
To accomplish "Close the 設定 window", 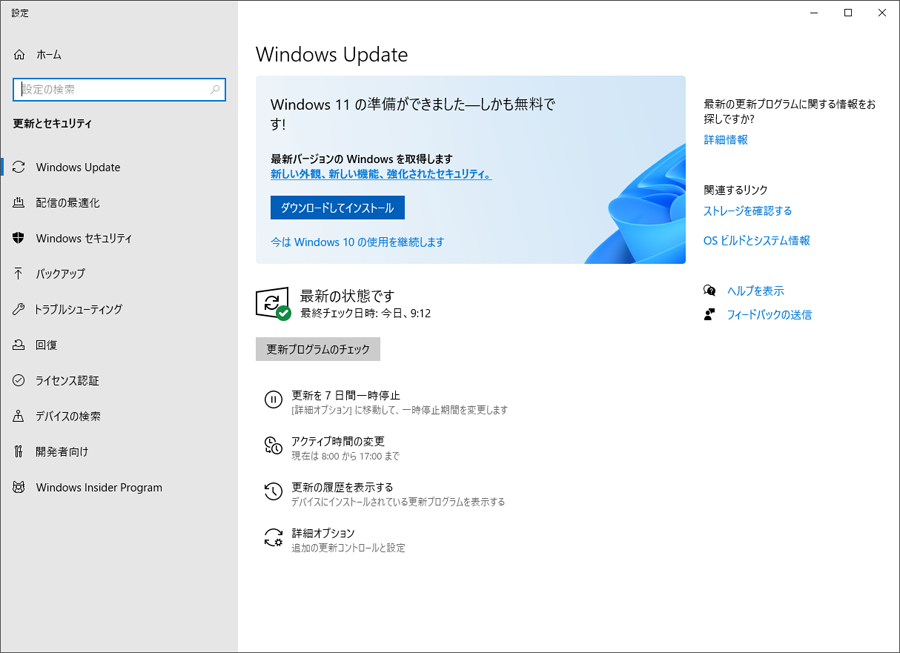I will click(x=882, y=13).
